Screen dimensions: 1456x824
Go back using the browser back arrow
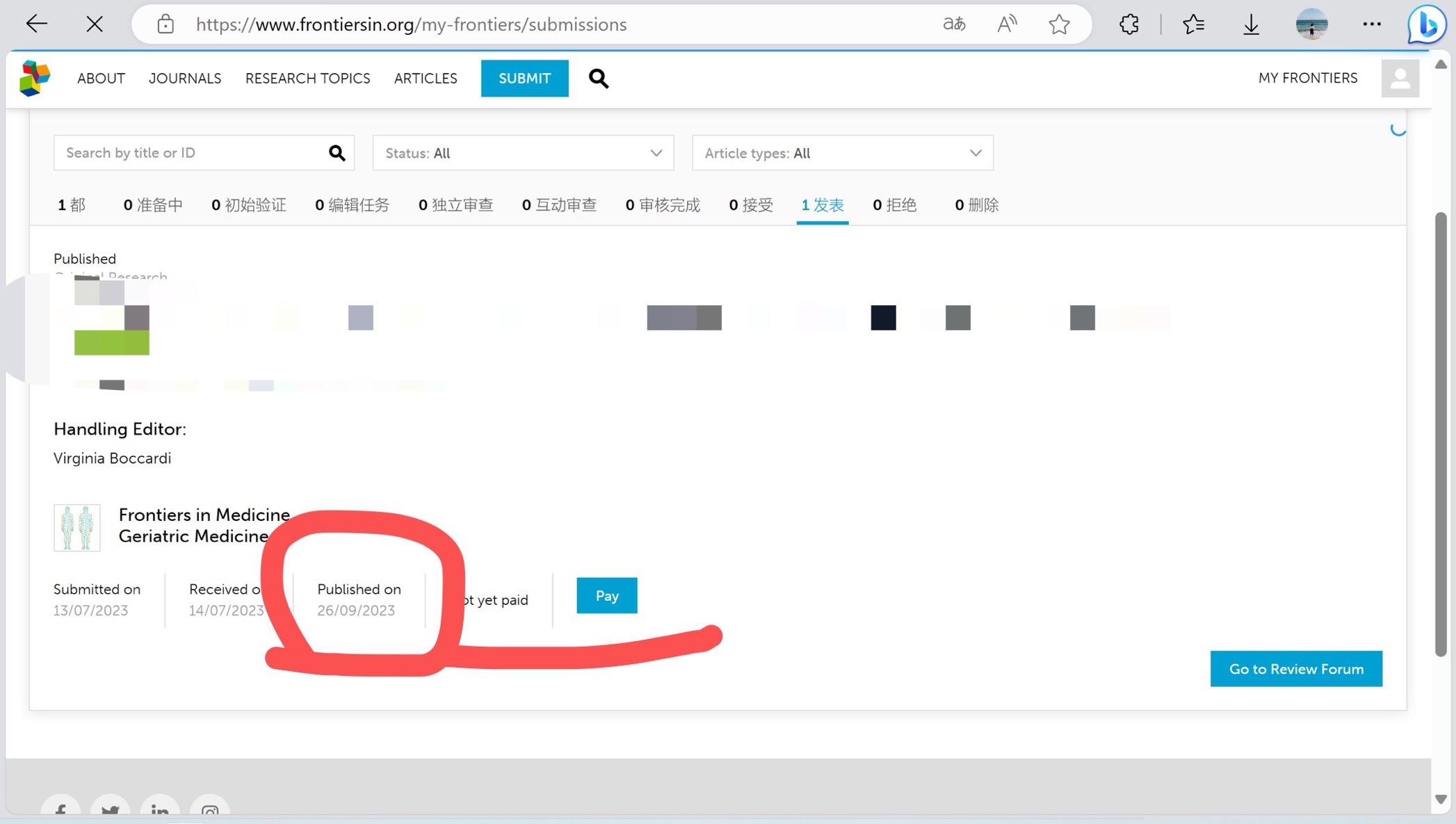(x=36, y=24)
